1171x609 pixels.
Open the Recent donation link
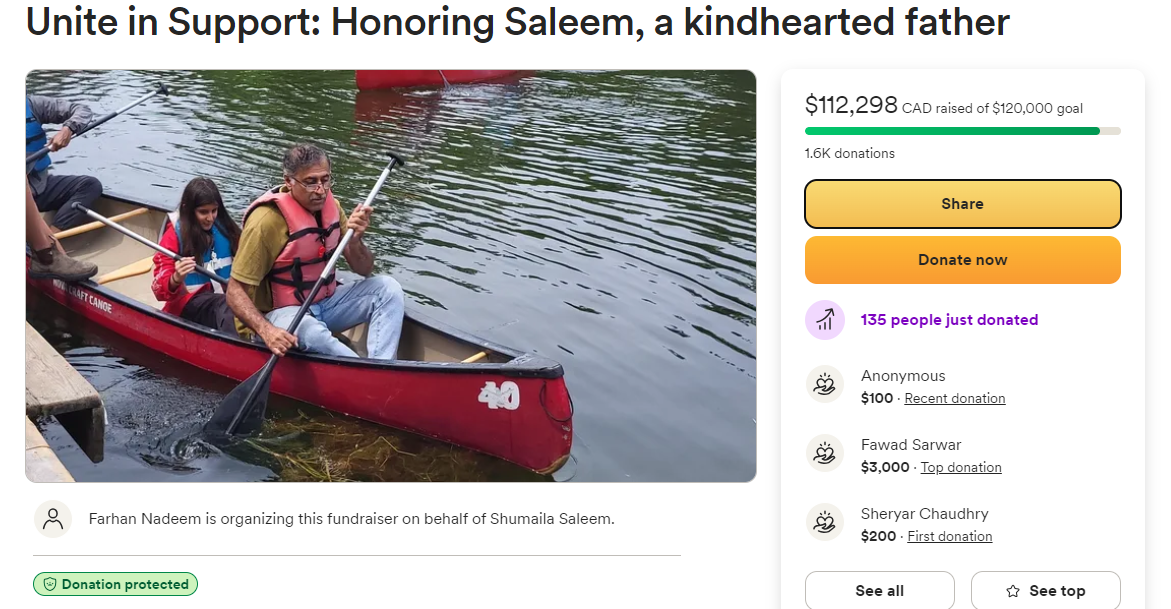[x=954, y=398]
